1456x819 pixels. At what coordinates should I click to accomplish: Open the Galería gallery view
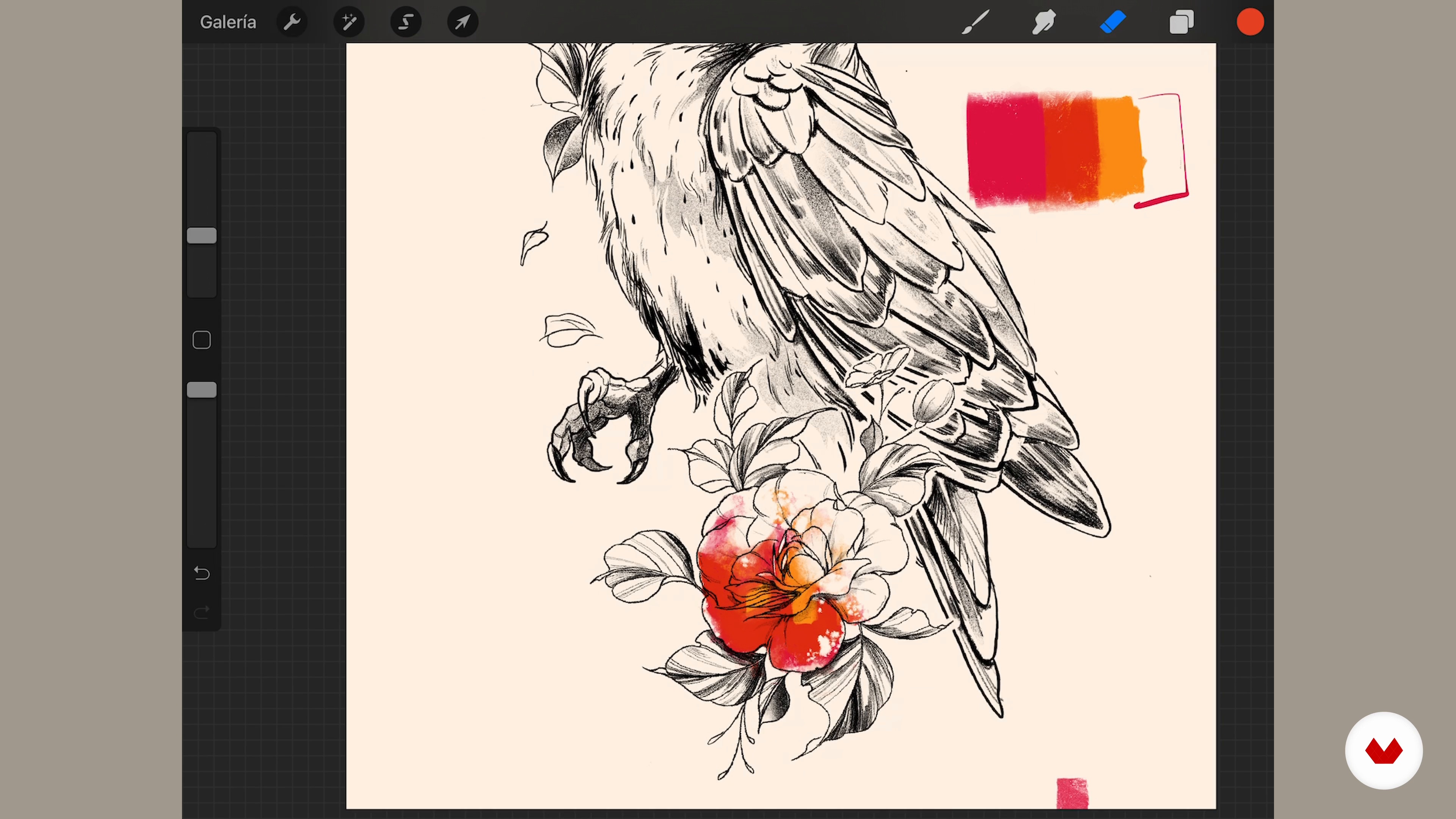click(228, 22)
